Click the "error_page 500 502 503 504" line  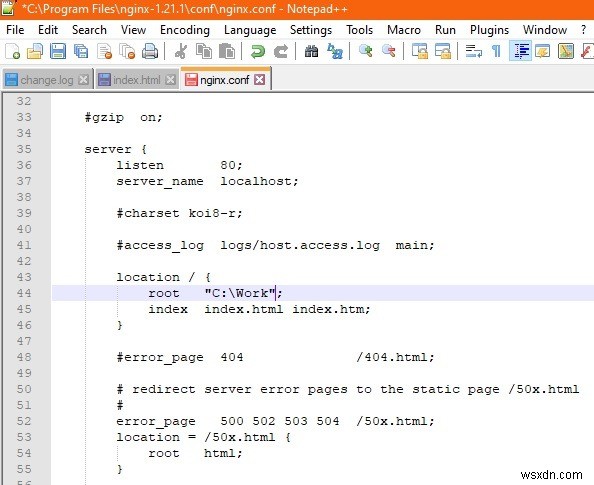click(275, 421)
